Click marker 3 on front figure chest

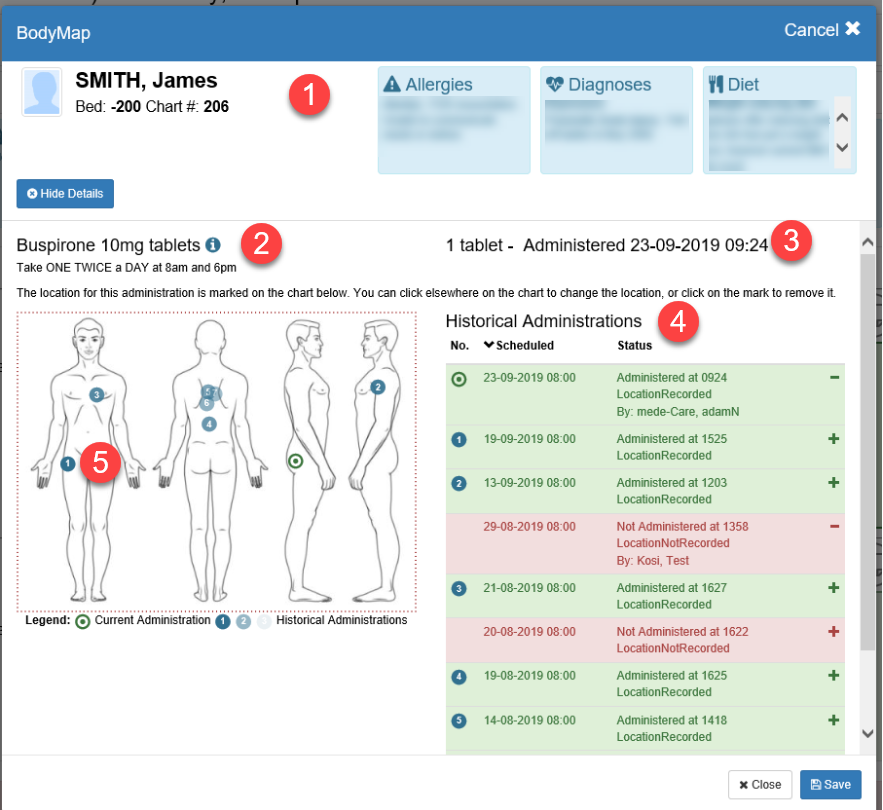(x=96, y=395)
